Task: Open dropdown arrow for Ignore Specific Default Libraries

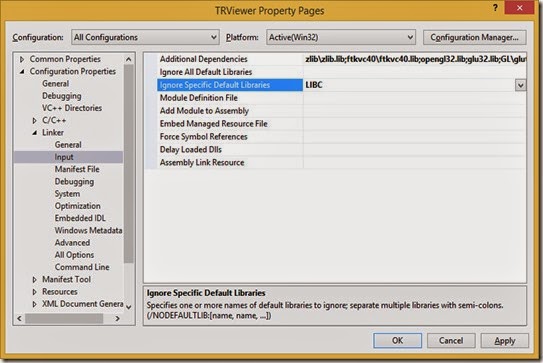Action: 520,85
